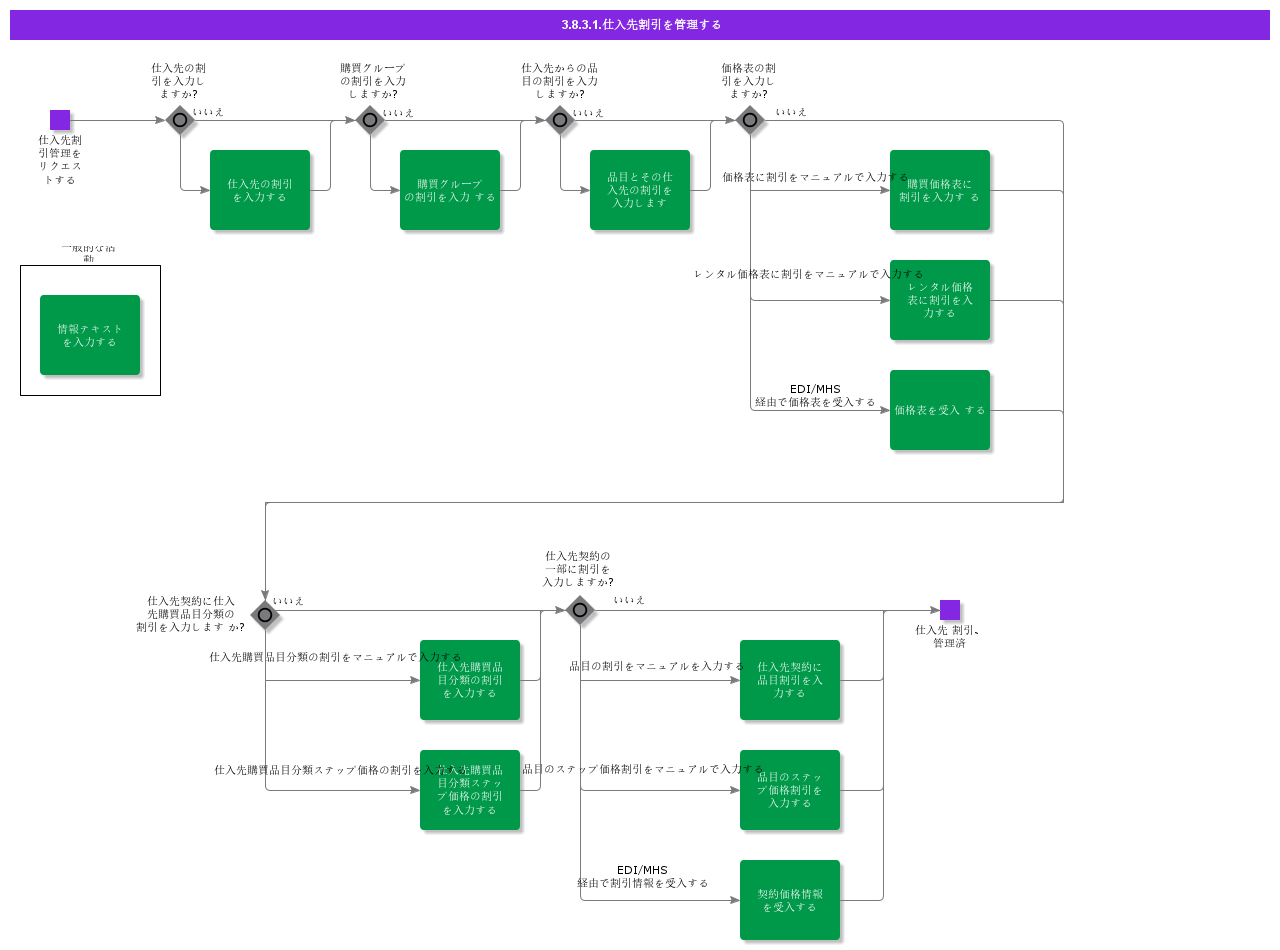
Task: Click the title bar 3.8.3.1.仕入先割引を管理する
Action: [x=640, y=25]
